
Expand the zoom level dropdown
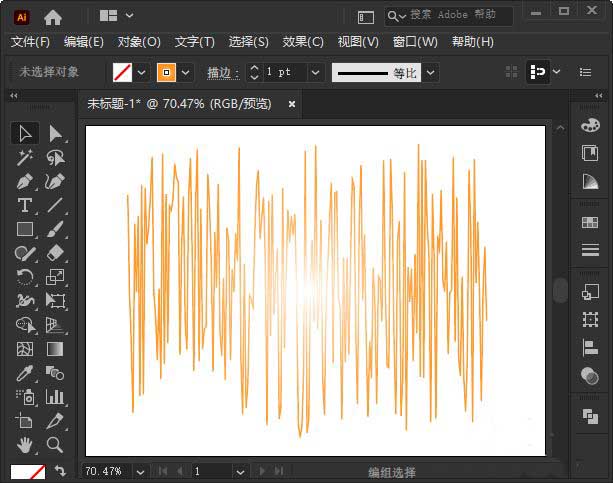(x=139, y=470)
